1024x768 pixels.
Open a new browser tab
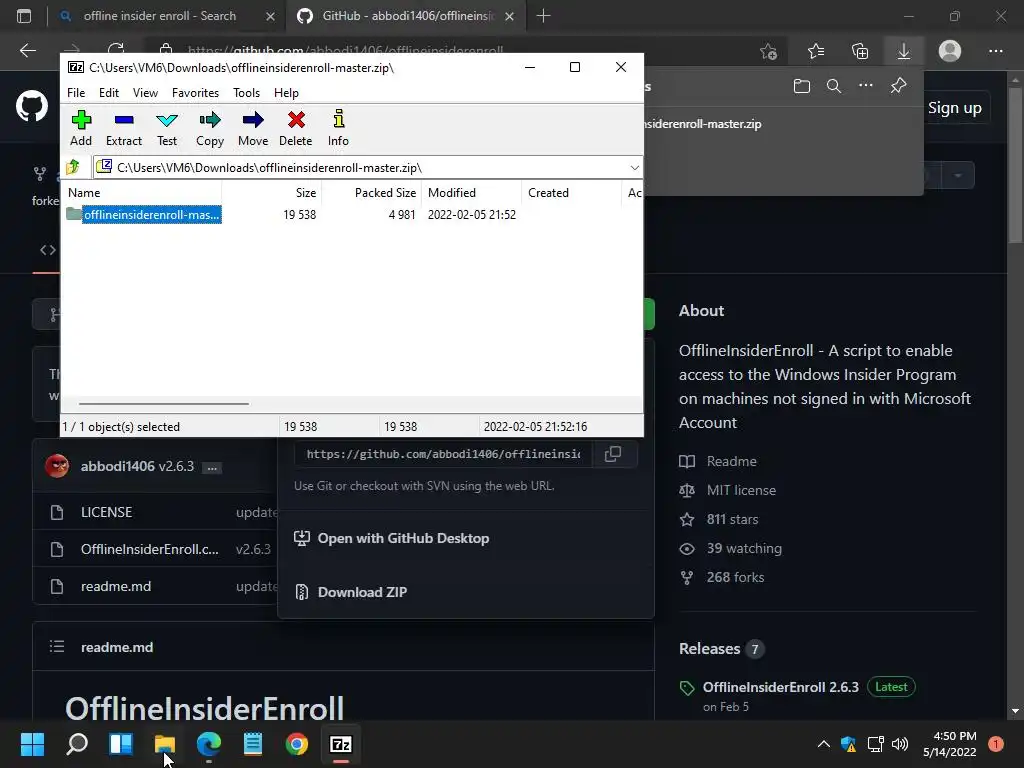543,16
